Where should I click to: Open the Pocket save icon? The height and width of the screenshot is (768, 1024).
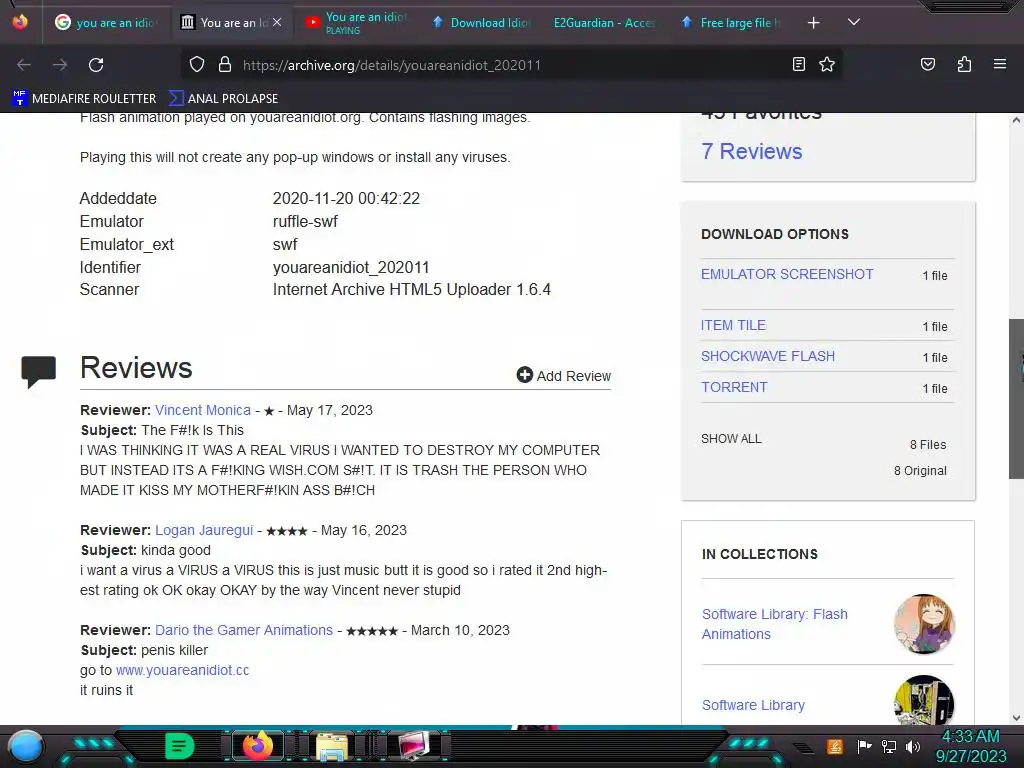pos(927,64)
